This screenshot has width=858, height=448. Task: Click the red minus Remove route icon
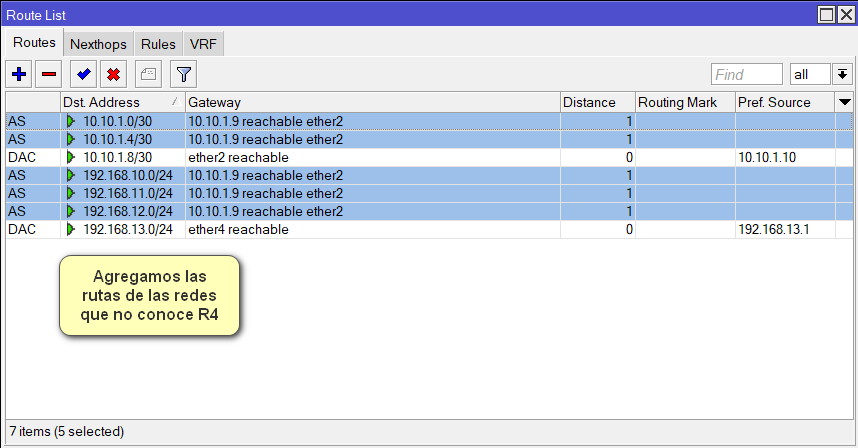(x=49, y=74)
